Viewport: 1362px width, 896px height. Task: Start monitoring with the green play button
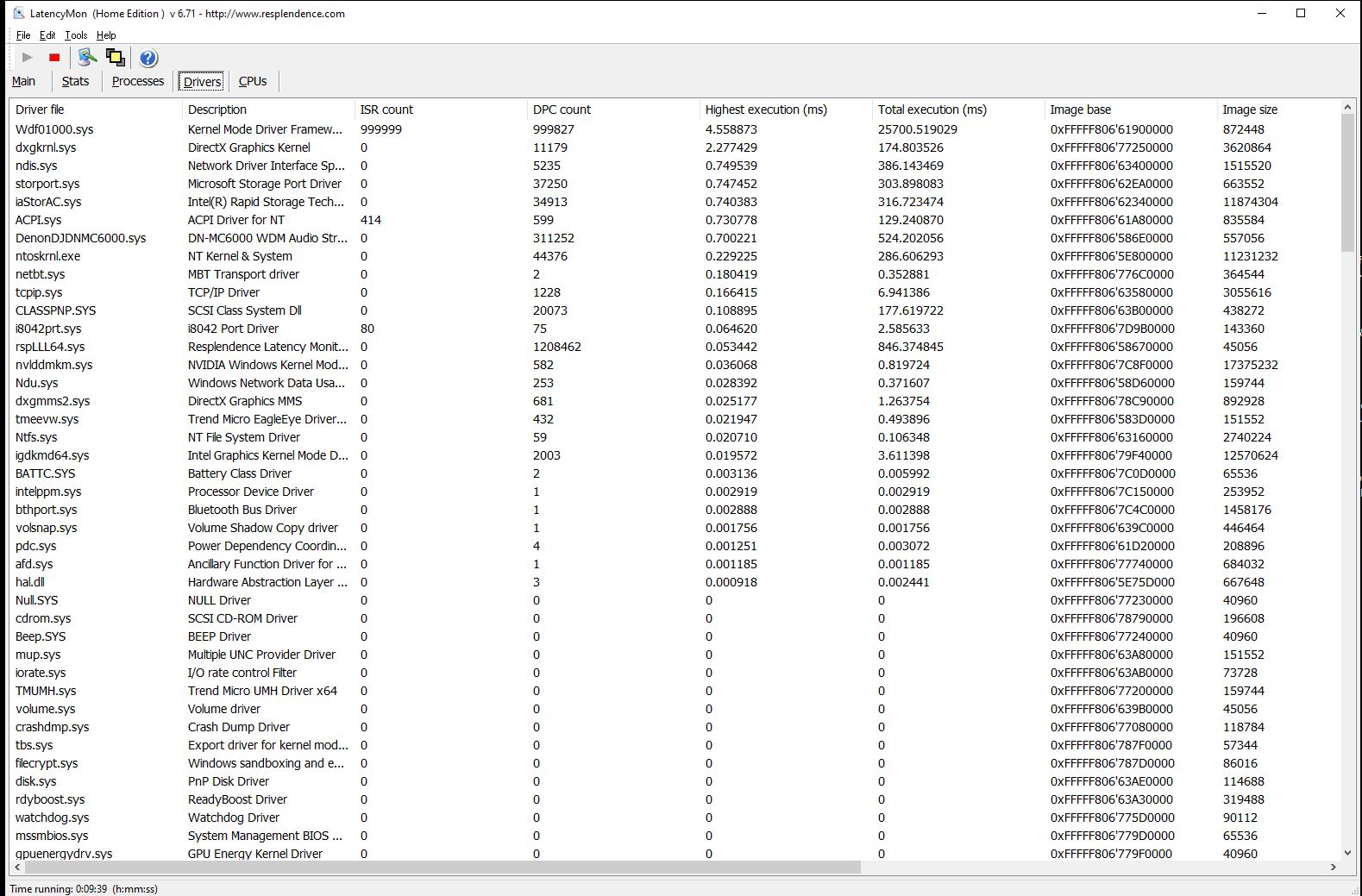[x=27, y=58]
